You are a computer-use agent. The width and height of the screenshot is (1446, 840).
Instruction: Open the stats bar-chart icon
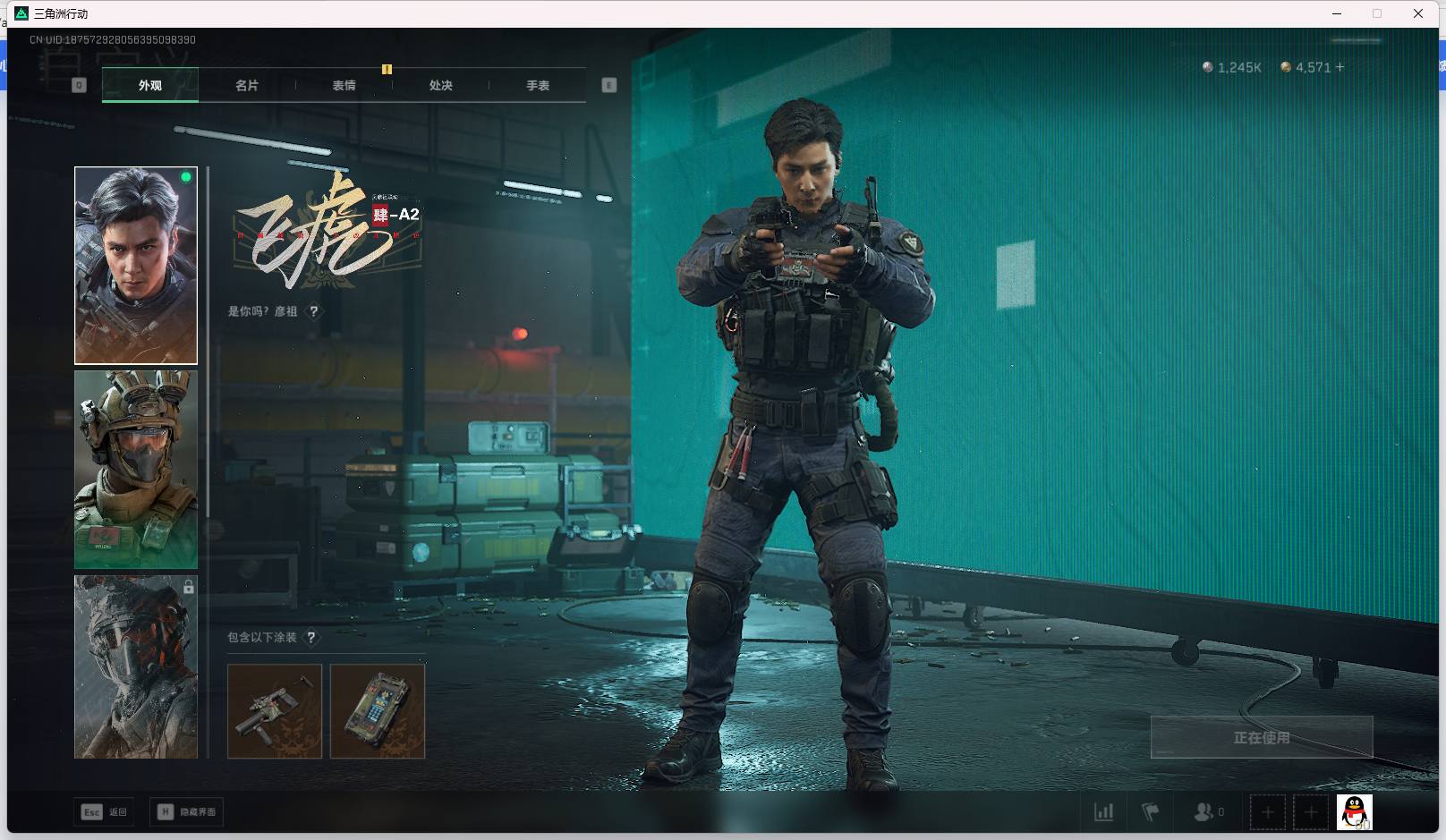pyautogui.click(x=1104, y=812)
